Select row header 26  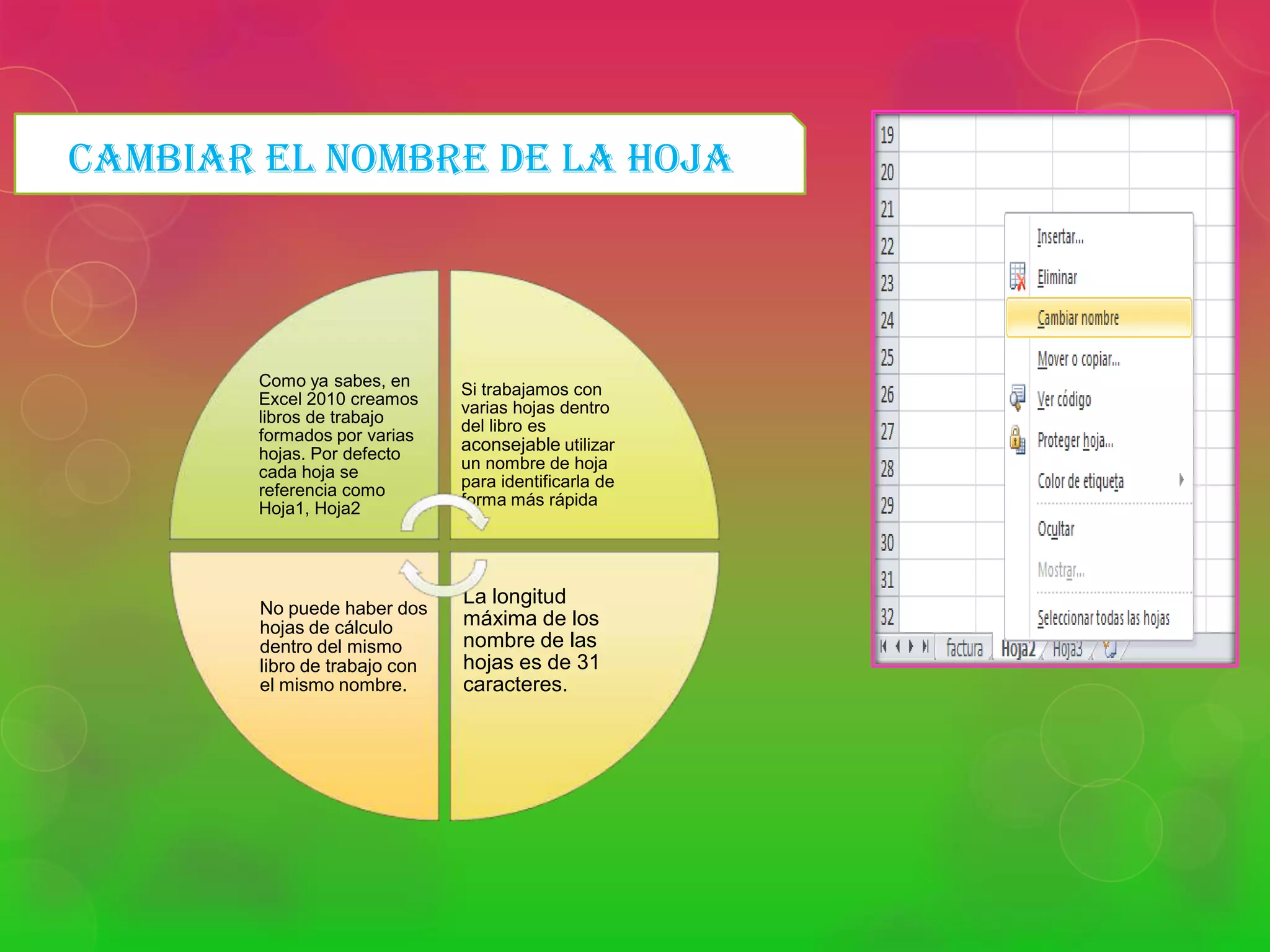pos(887,394)
